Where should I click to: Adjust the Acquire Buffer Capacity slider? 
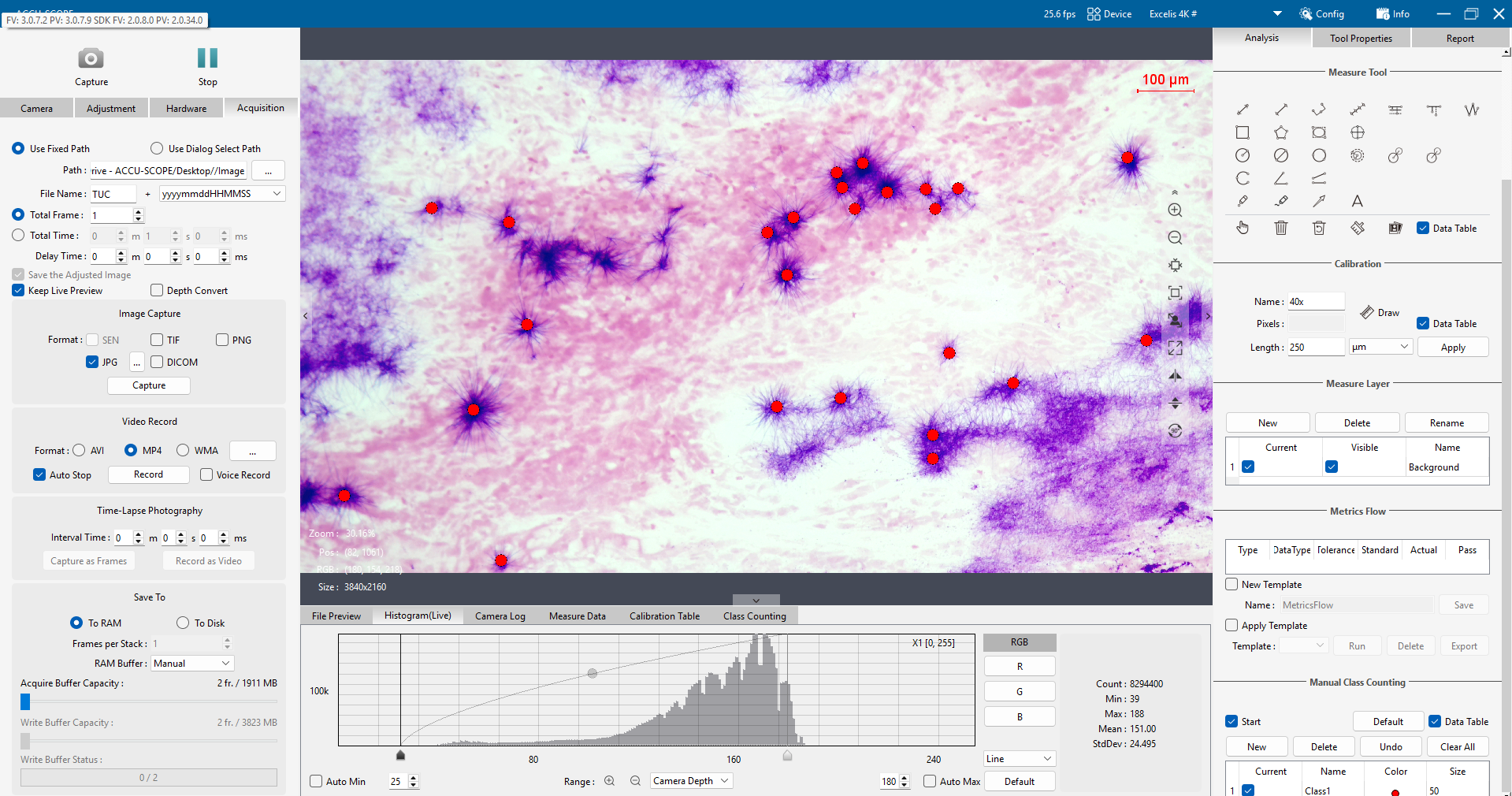point(25,701)
